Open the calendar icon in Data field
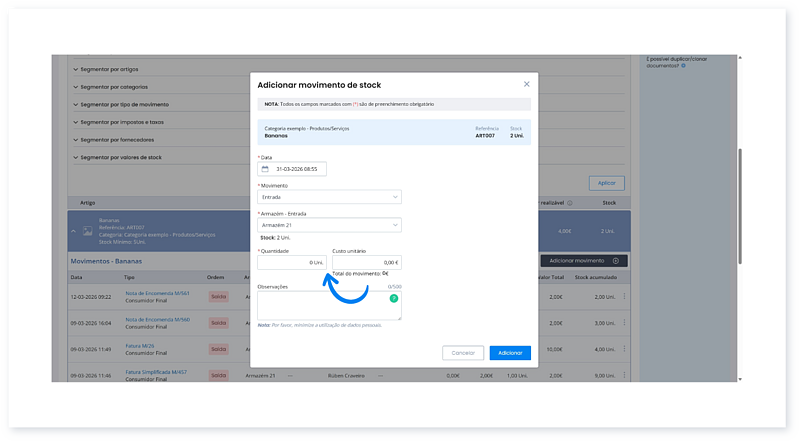Viewport: 800px width, 442px height. tap(265, 169)
